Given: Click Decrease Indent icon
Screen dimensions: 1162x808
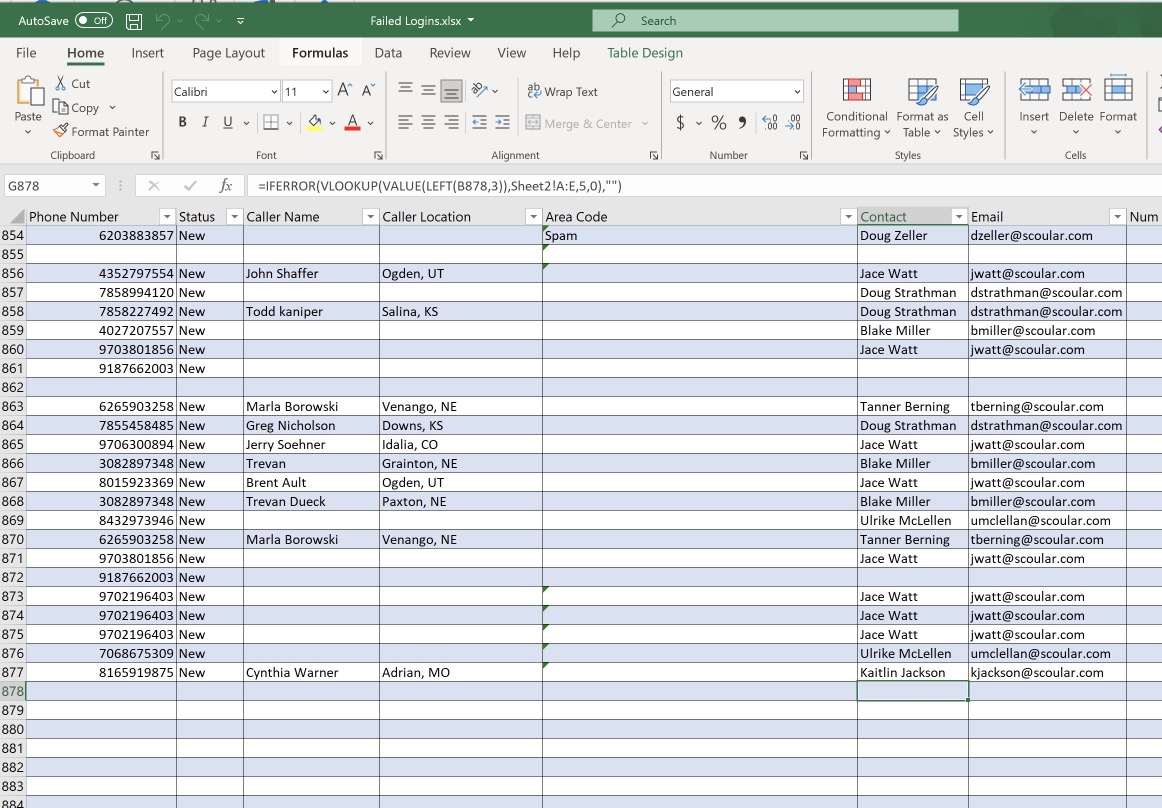Looking at the screenshot, I should coord(479,122).
